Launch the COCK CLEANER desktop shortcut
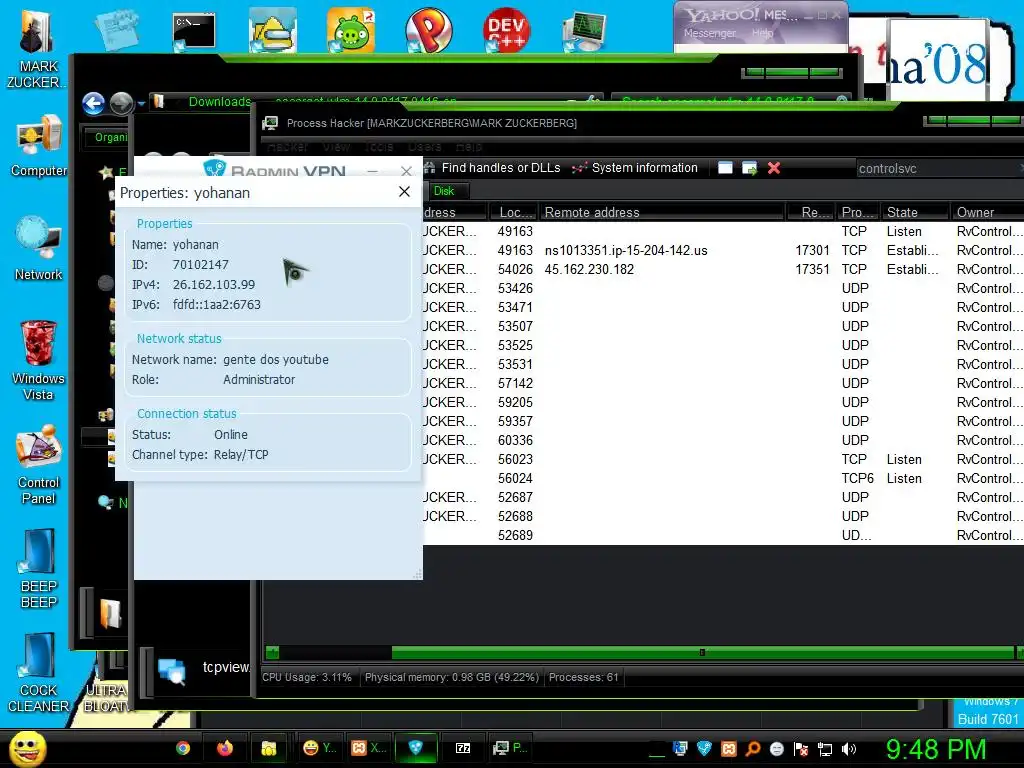1024x768 pixels. [x=38, y=673]
